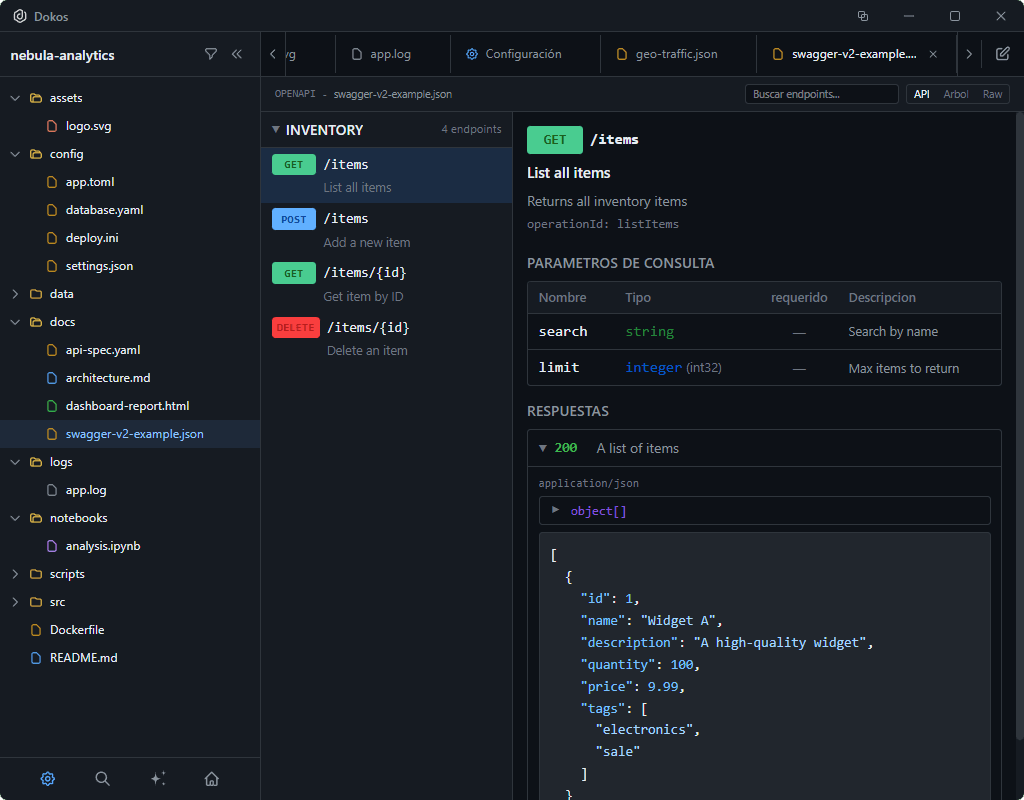Open the search icon in bottom bar
The width and height of the screenshot is (1024, 800).
point(102,779)
